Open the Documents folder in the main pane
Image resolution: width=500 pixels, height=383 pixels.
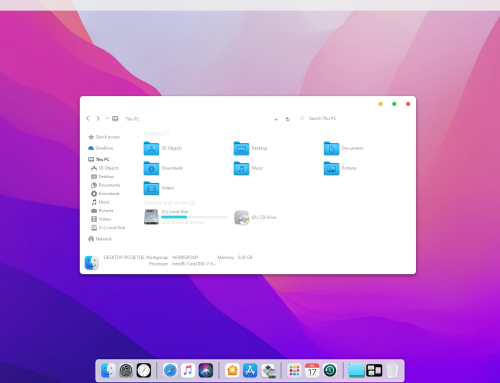coord(331,148)
